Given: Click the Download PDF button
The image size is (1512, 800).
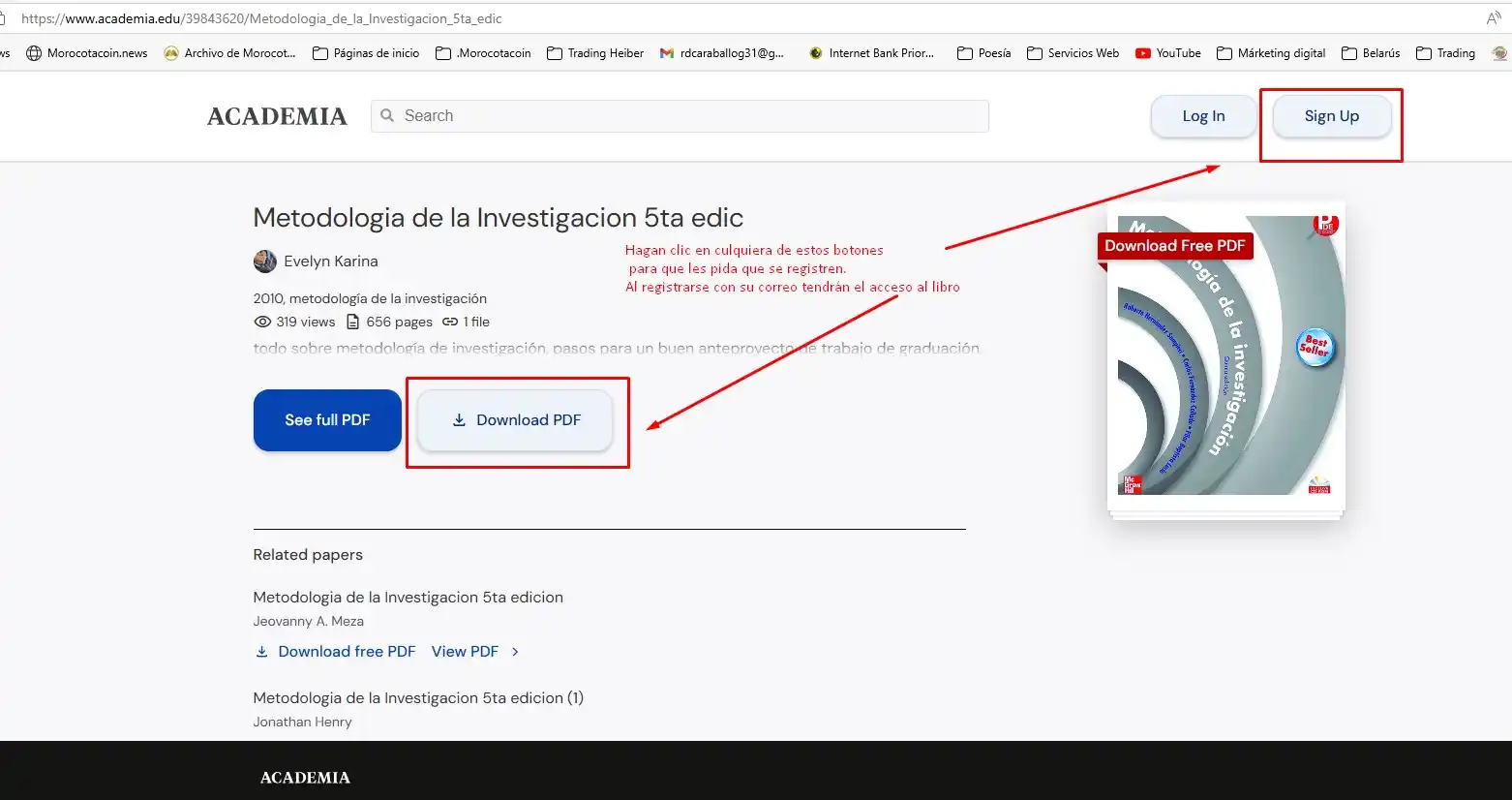Looking at the screenshot, I should click(x=515, y=420).
